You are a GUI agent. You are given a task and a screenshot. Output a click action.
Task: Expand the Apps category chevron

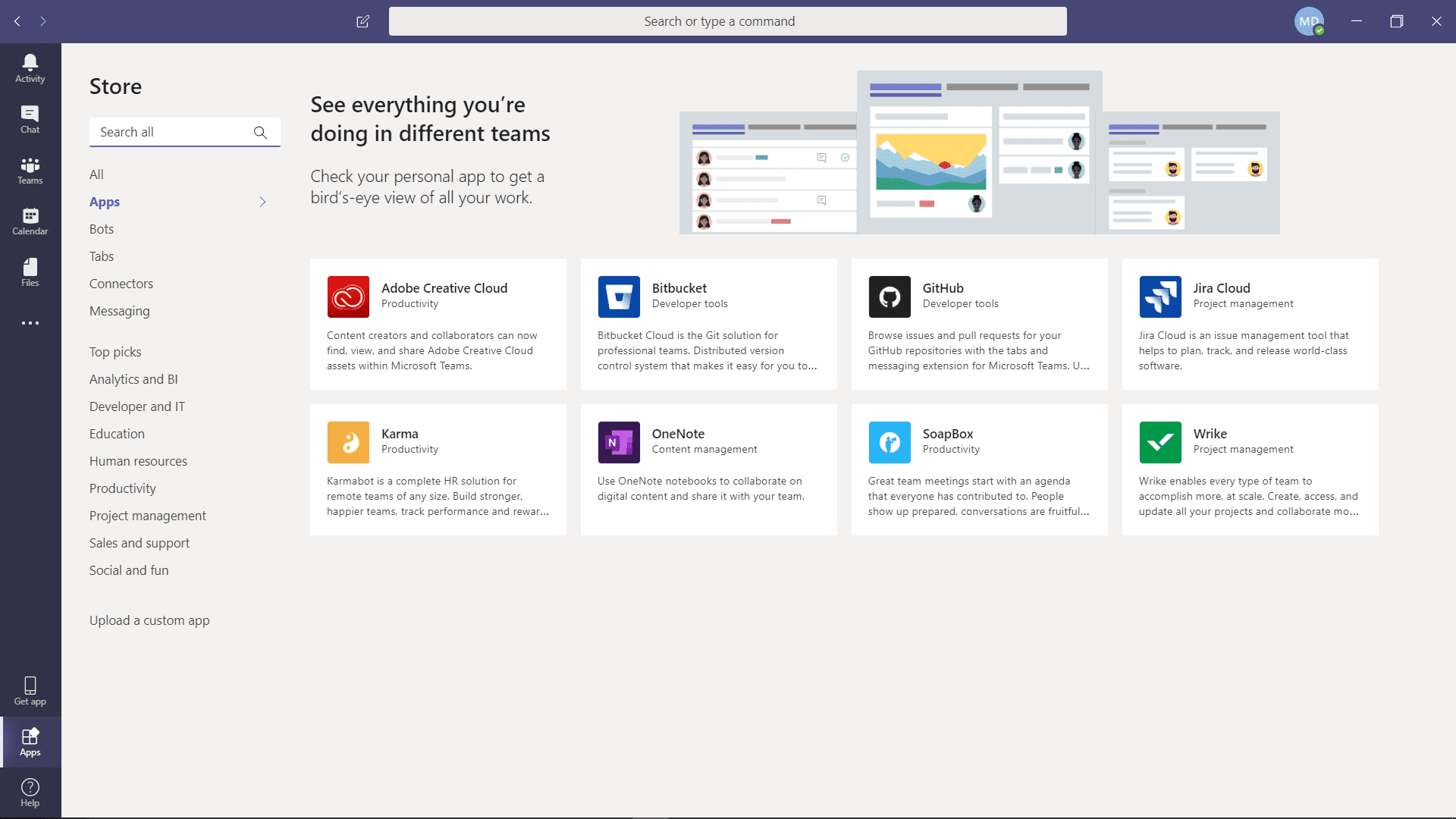click(262, 202)
